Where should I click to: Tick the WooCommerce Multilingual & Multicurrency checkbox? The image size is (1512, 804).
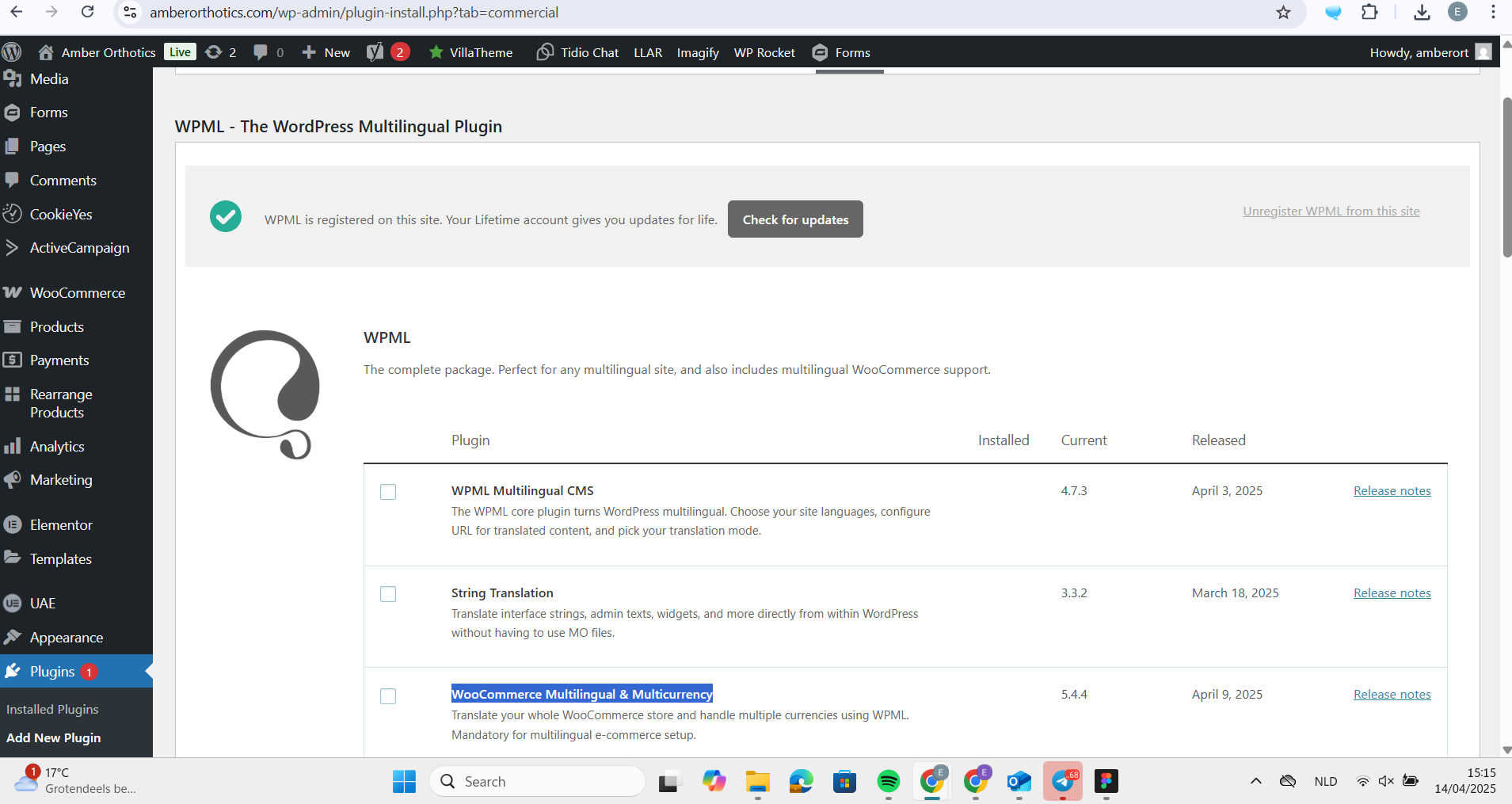coord(388,696)
